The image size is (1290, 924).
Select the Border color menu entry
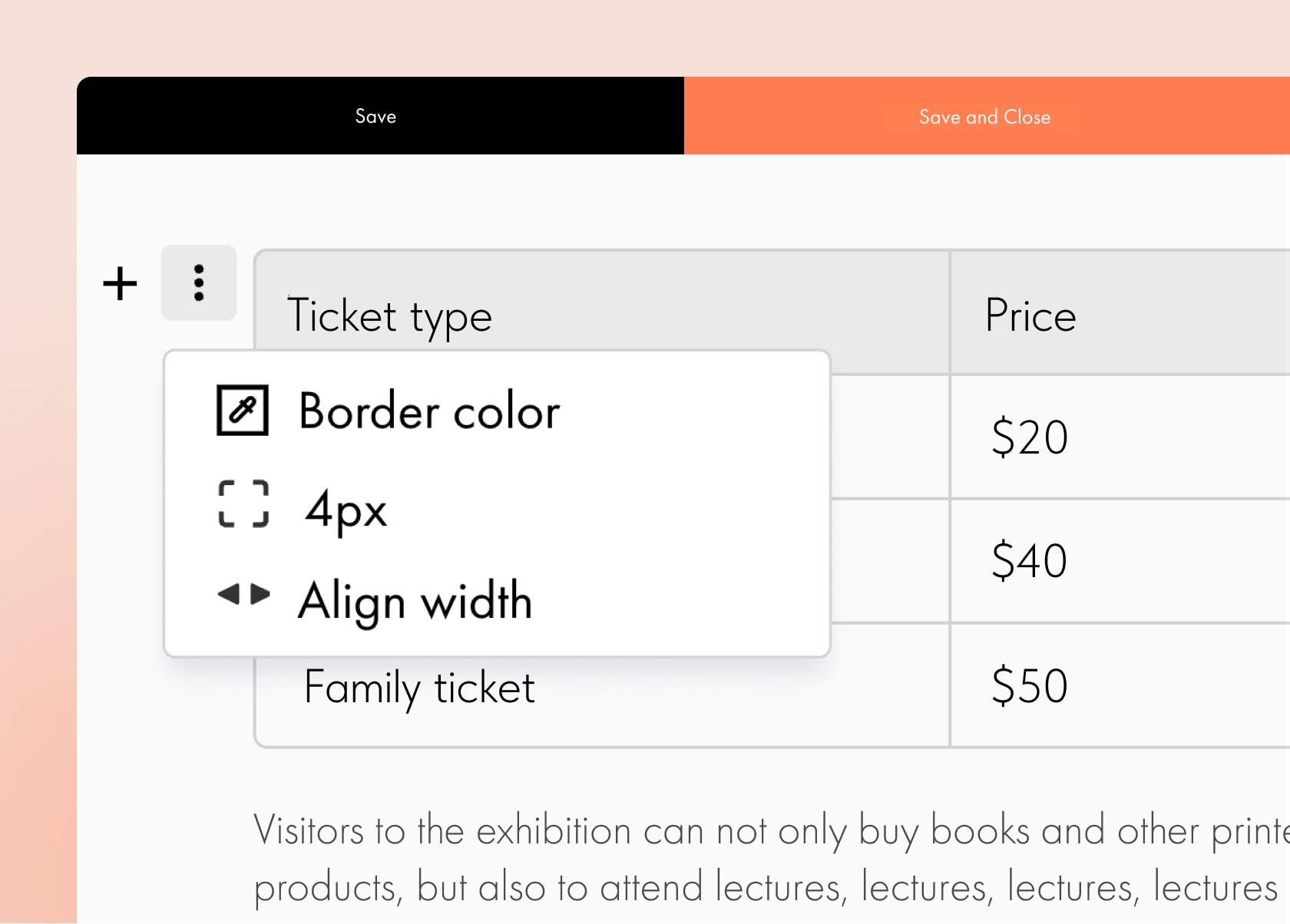(x=428, y=411)
